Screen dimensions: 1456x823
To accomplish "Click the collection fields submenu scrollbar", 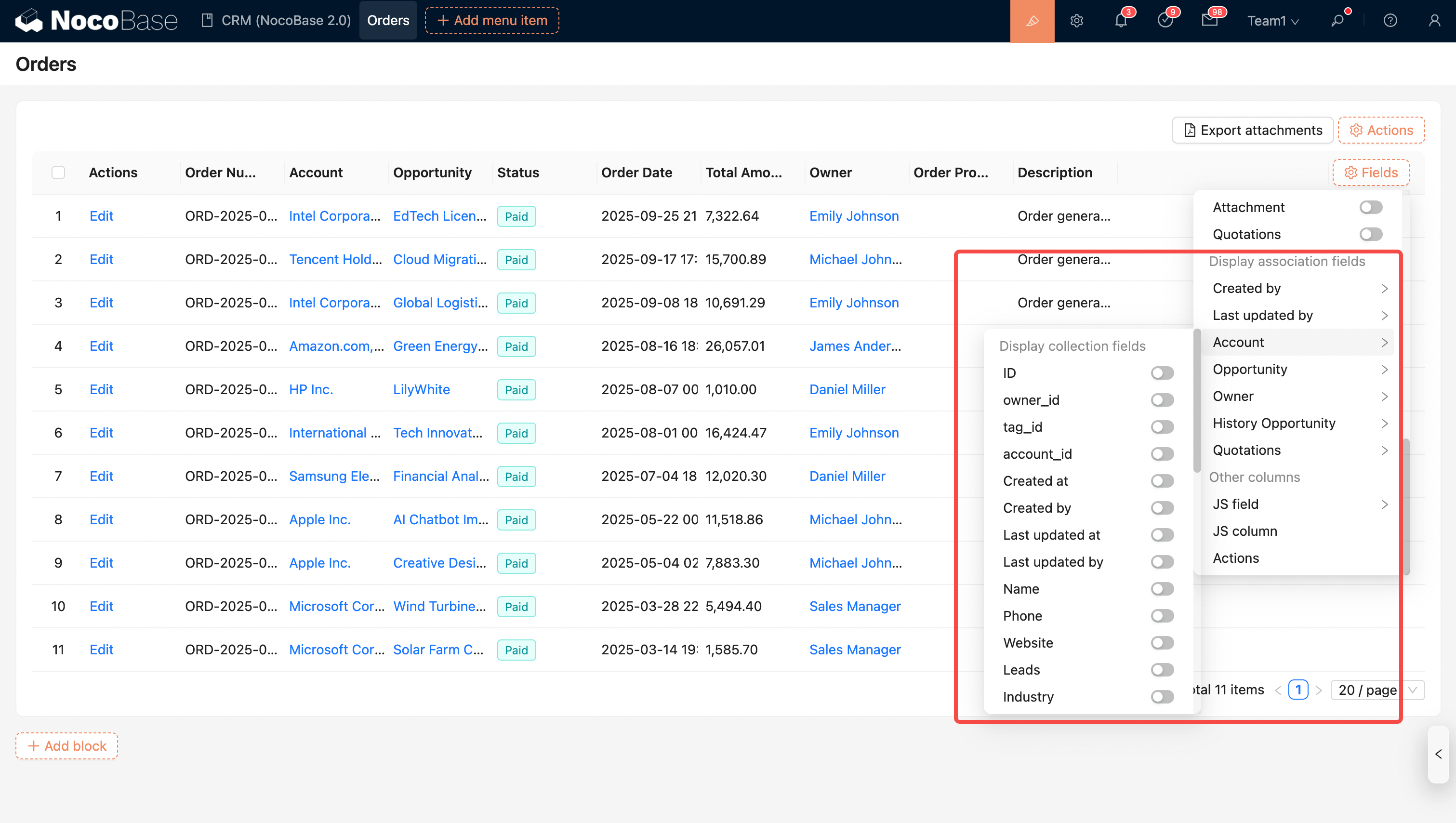I will click(1197, 401).
